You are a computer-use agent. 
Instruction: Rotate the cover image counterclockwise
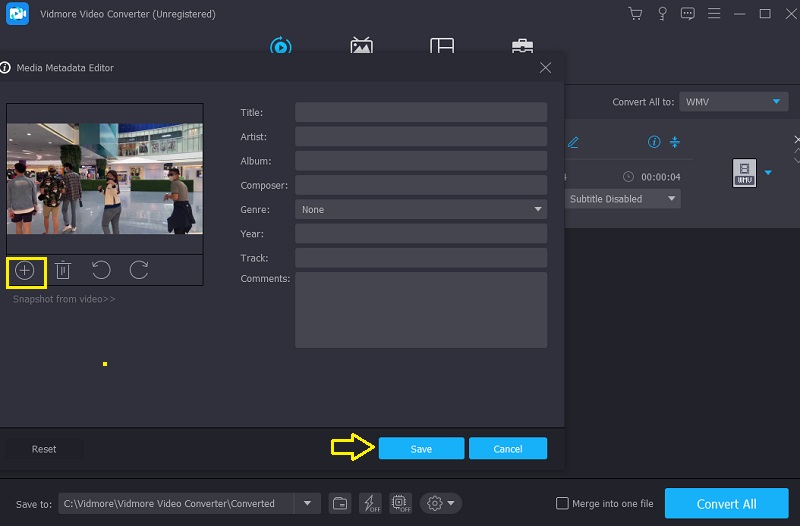point(101,270)
